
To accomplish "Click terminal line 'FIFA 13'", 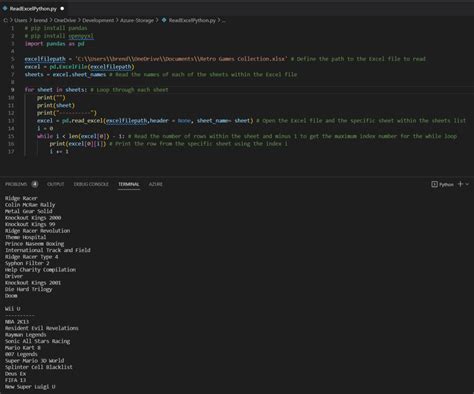I will pyautogui.click(x=15, y=380).
